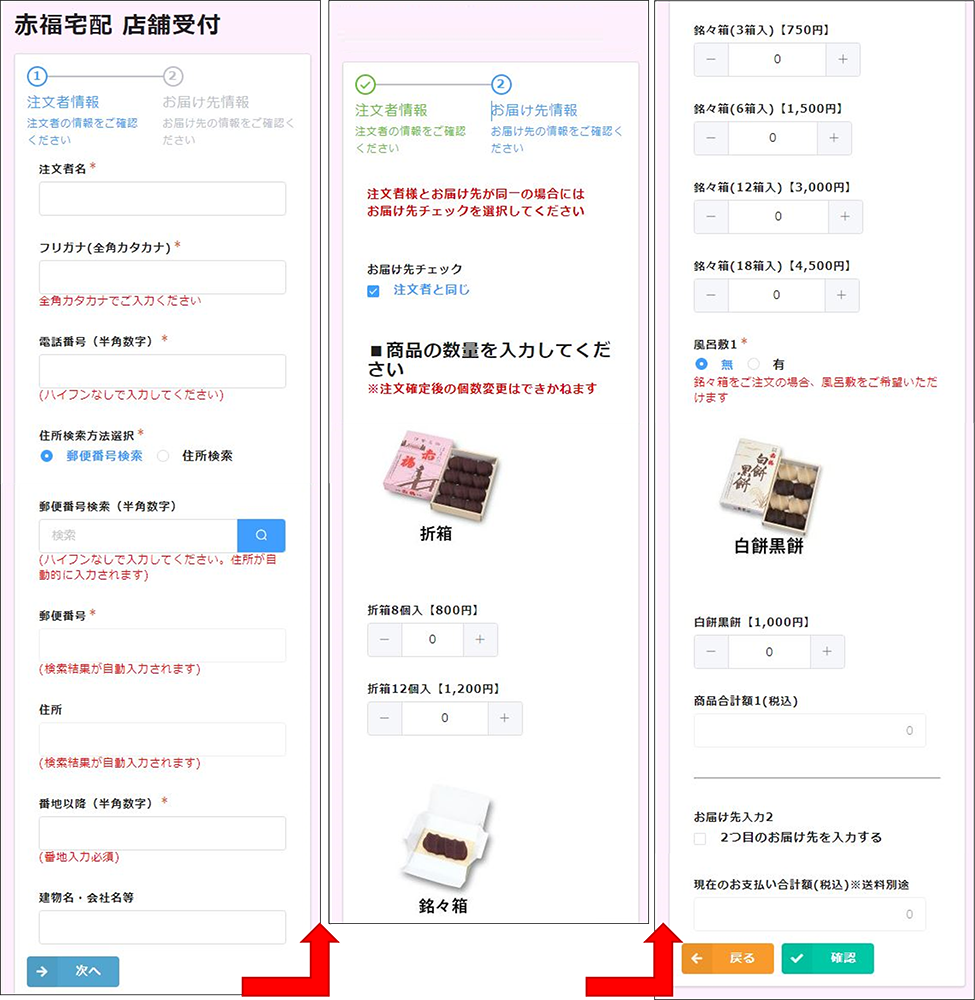The image size is (975, 1000).
Task: Click the 住所 input field
Action: coord(162,739)
